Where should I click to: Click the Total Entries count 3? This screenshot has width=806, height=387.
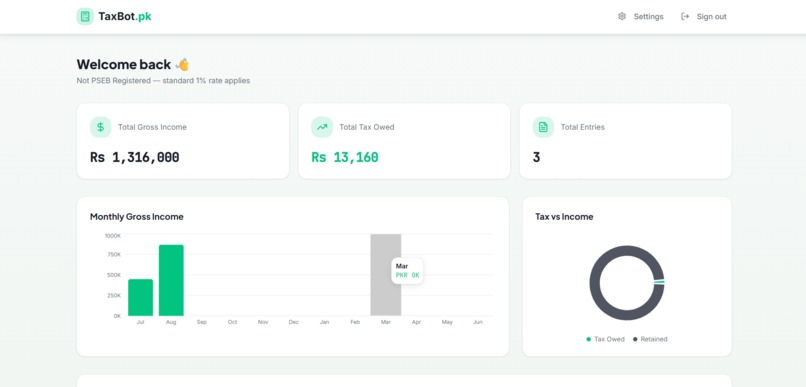pyautogui.click(x=536, y=157)
